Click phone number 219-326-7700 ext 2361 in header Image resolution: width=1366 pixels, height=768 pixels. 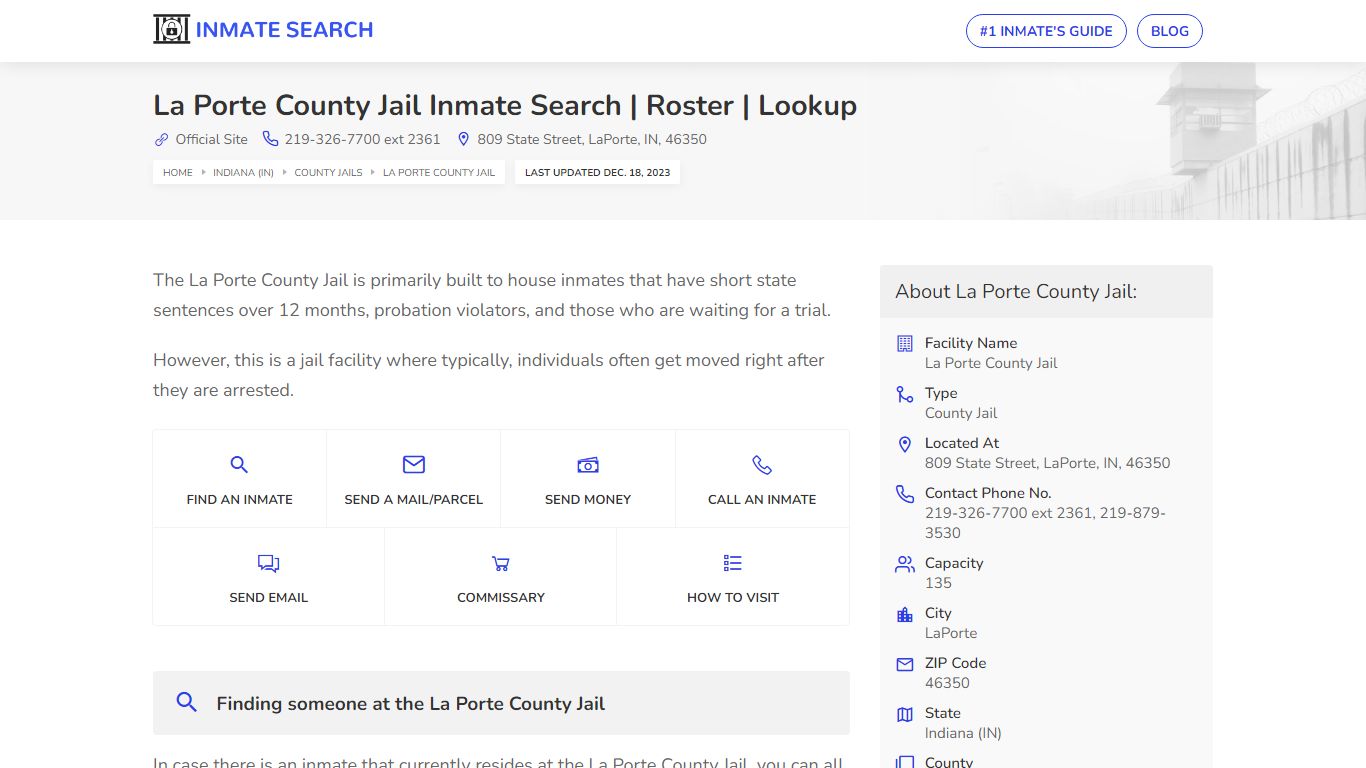click(362, 140)
